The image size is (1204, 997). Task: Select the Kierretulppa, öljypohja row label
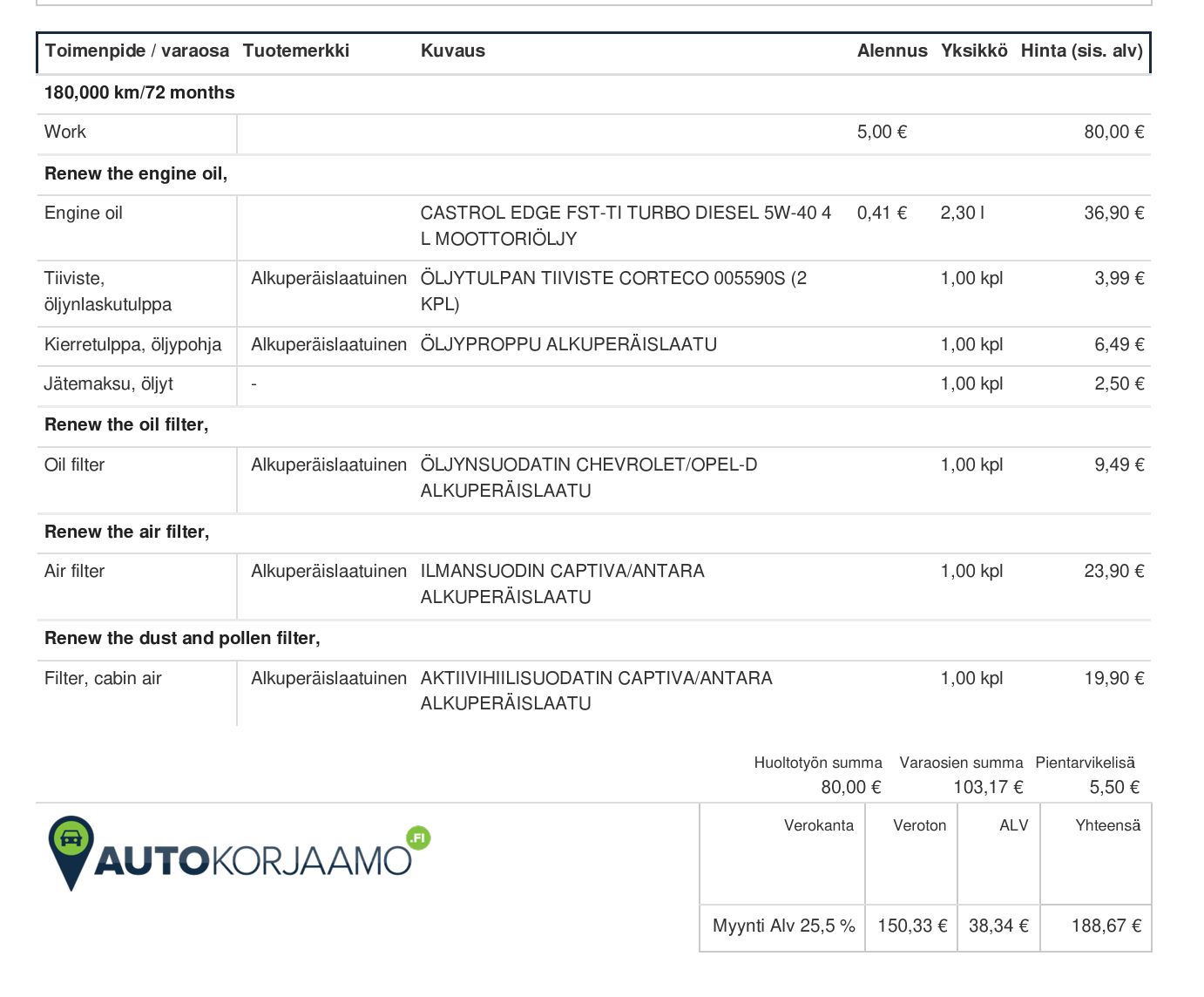click(x=133, y=345)
